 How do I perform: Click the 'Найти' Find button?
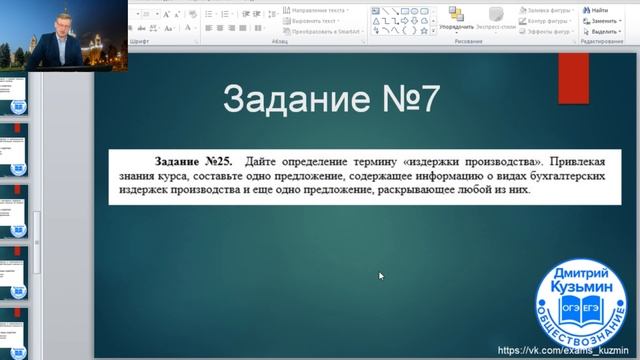point(596,10)
